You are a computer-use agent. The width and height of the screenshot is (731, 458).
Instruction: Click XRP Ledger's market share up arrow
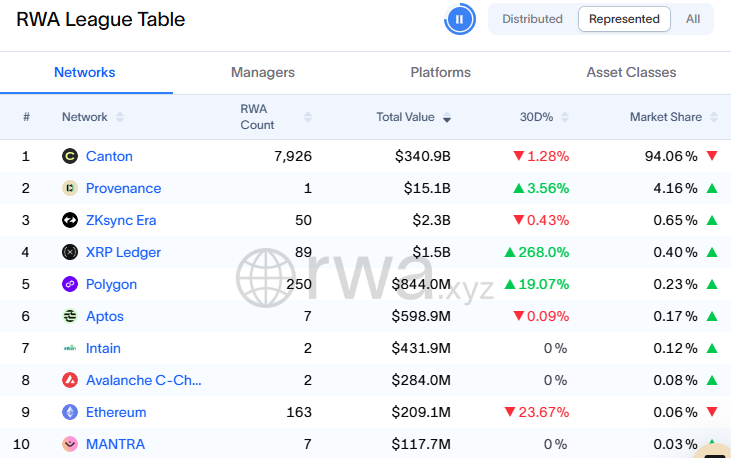tap(712, 252)
